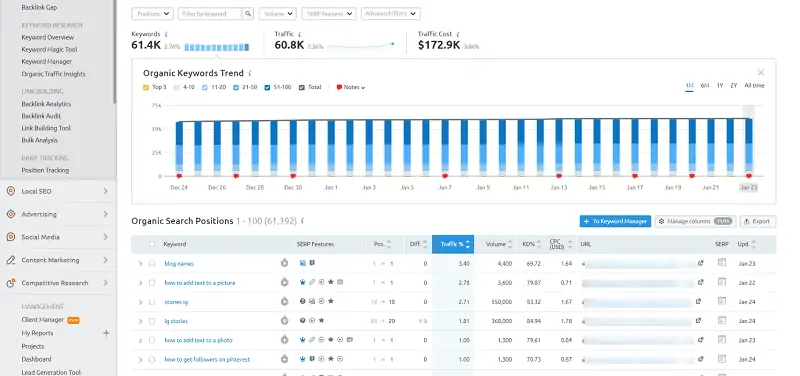Click the info icon beside Organic Keywords Trend
Image resolution: width=800 pixels, height=376 pixels.
point(250,73)
